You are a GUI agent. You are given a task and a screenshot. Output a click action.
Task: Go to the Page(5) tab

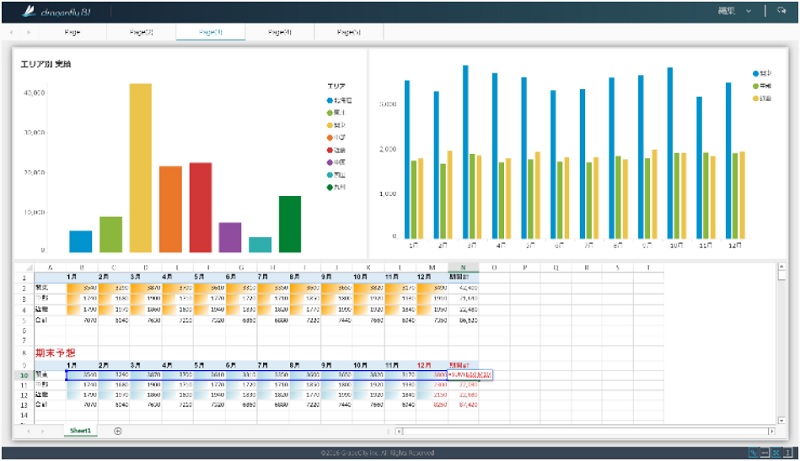pos(349,32)
